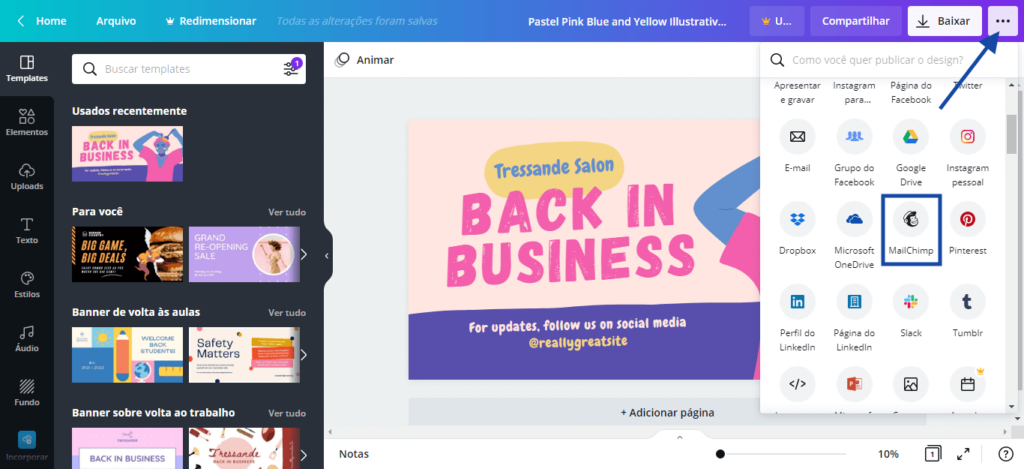Click the zoom slider handle

point(720,454)
